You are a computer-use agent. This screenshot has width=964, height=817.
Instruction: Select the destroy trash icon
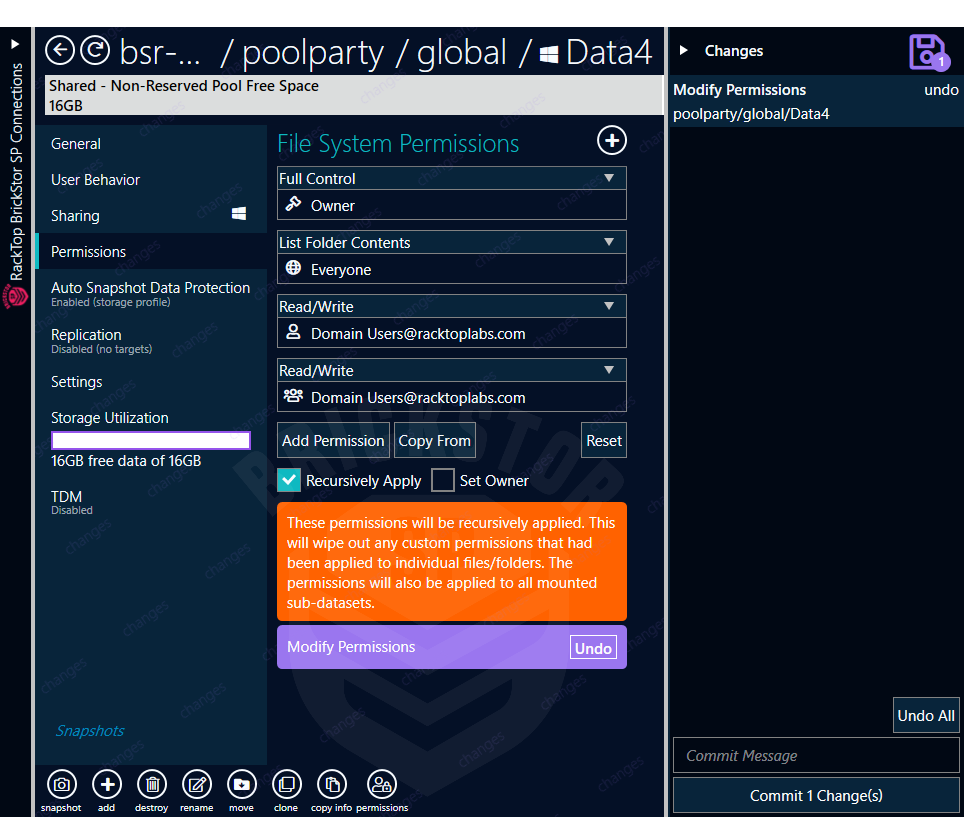pos(151,786)
